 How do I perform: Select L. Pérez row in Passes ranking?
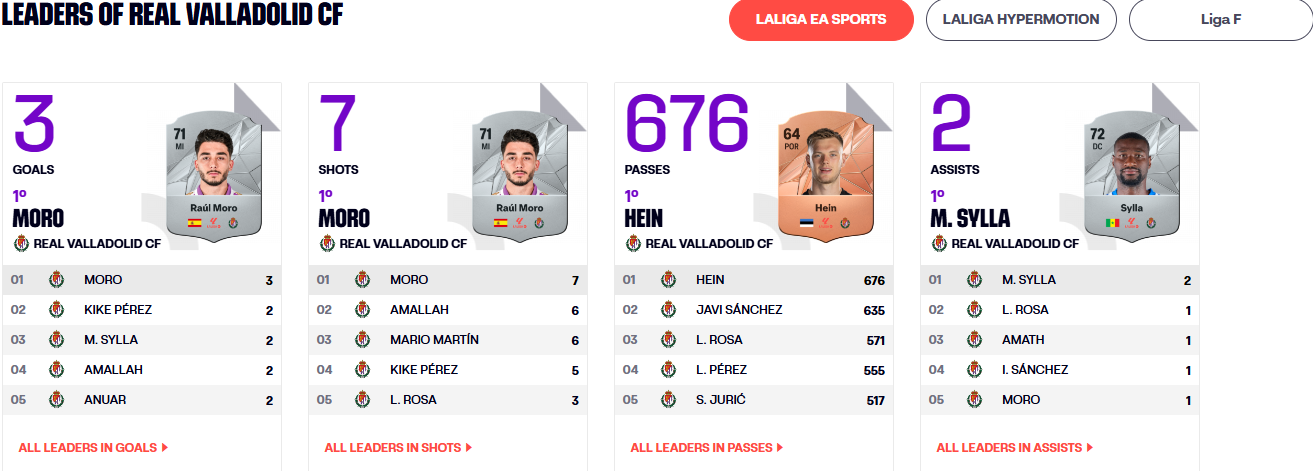click(754, 370)
